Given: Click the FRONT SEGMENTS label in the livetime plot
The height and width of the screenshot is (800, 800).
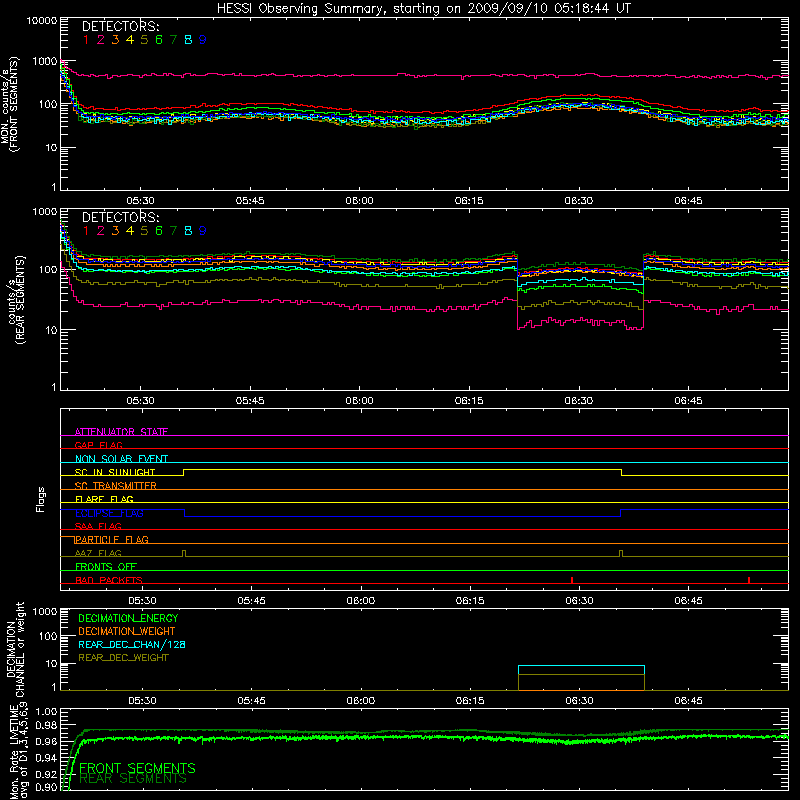Looking at the screenshot, I should 137,768.
